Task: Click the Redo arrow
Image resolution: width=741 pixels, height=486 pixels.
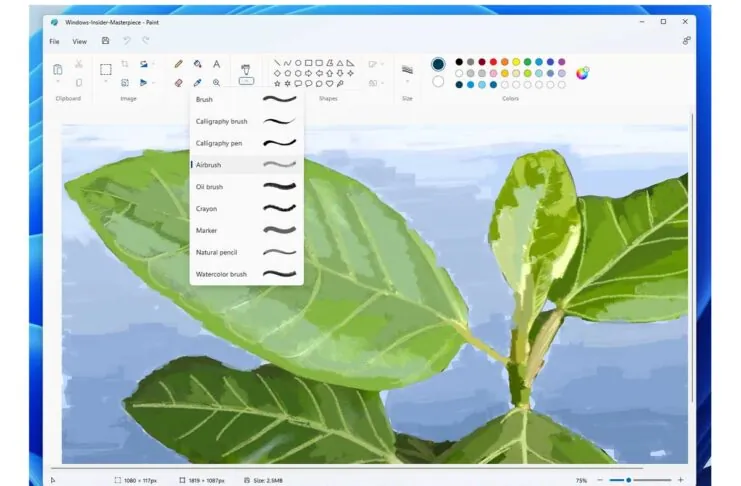Action: [x=146, y=41]
